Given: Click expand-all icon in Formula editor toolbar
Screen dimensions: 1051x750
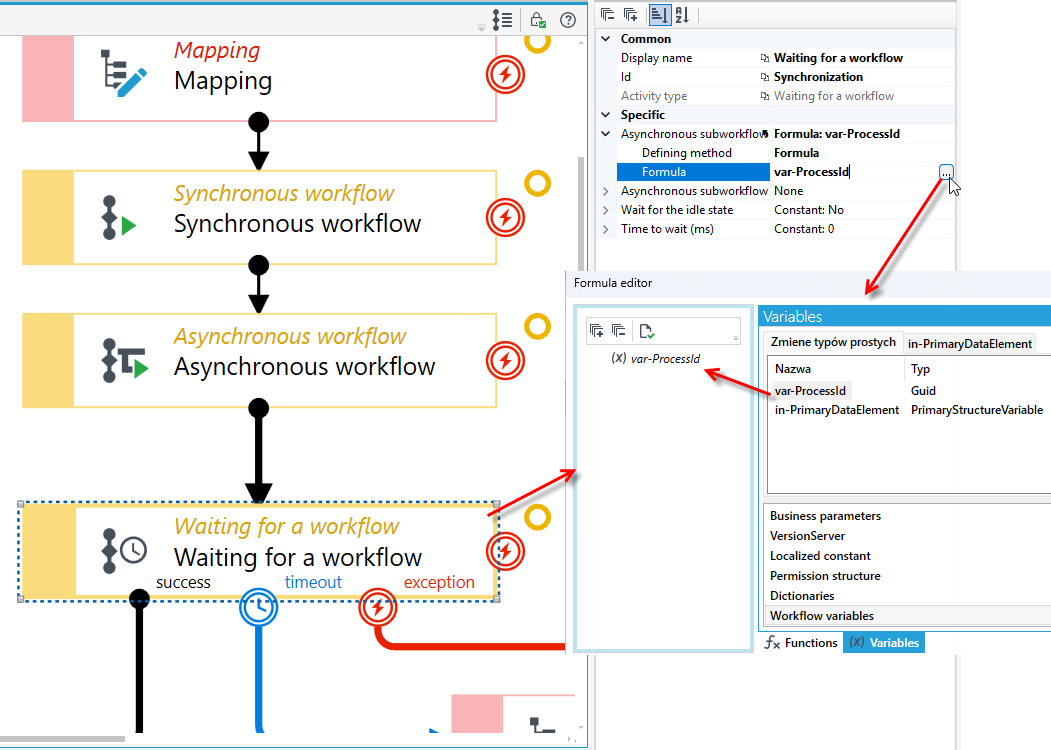Looking at the screenshot, I should point(597,330).
